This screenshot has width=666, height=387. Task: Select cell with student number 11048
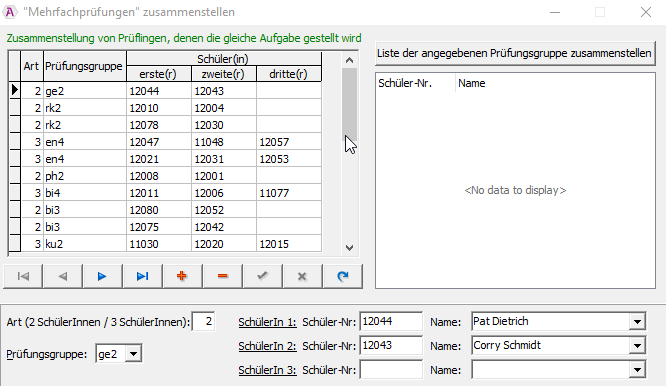223,142
